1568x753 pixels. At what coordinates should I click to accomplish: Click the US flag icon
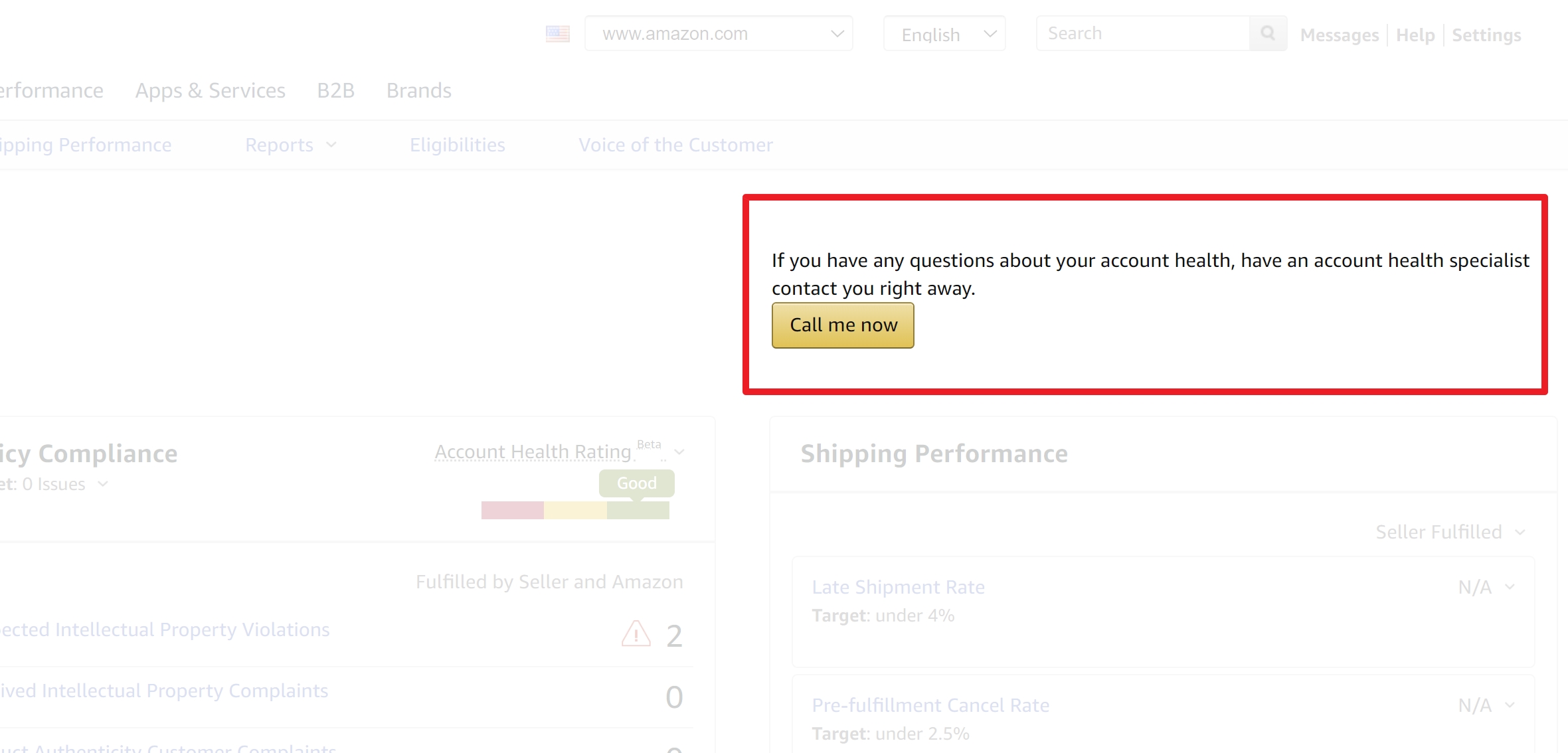558,34
